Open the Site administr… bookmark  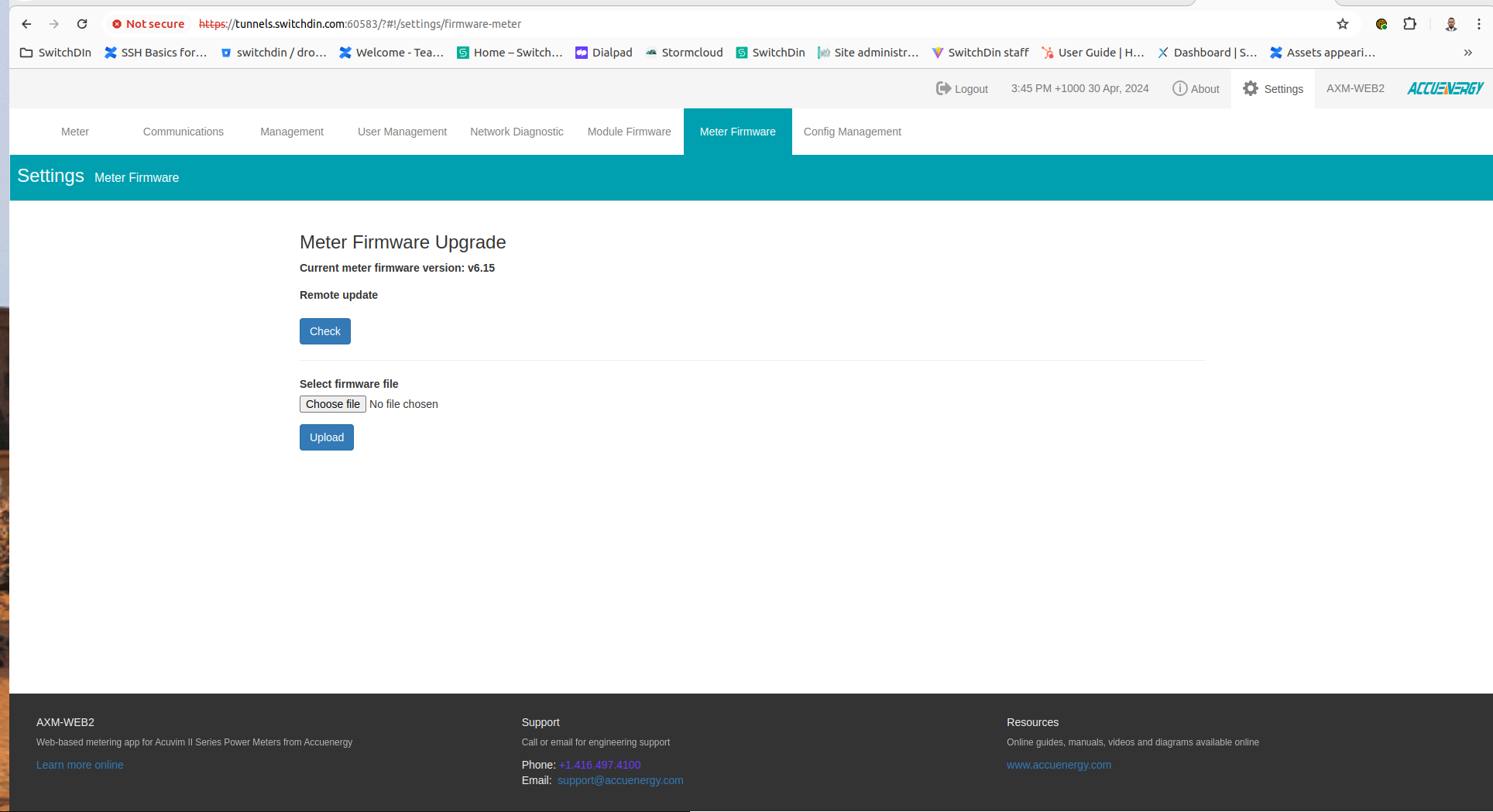point(868,53)
